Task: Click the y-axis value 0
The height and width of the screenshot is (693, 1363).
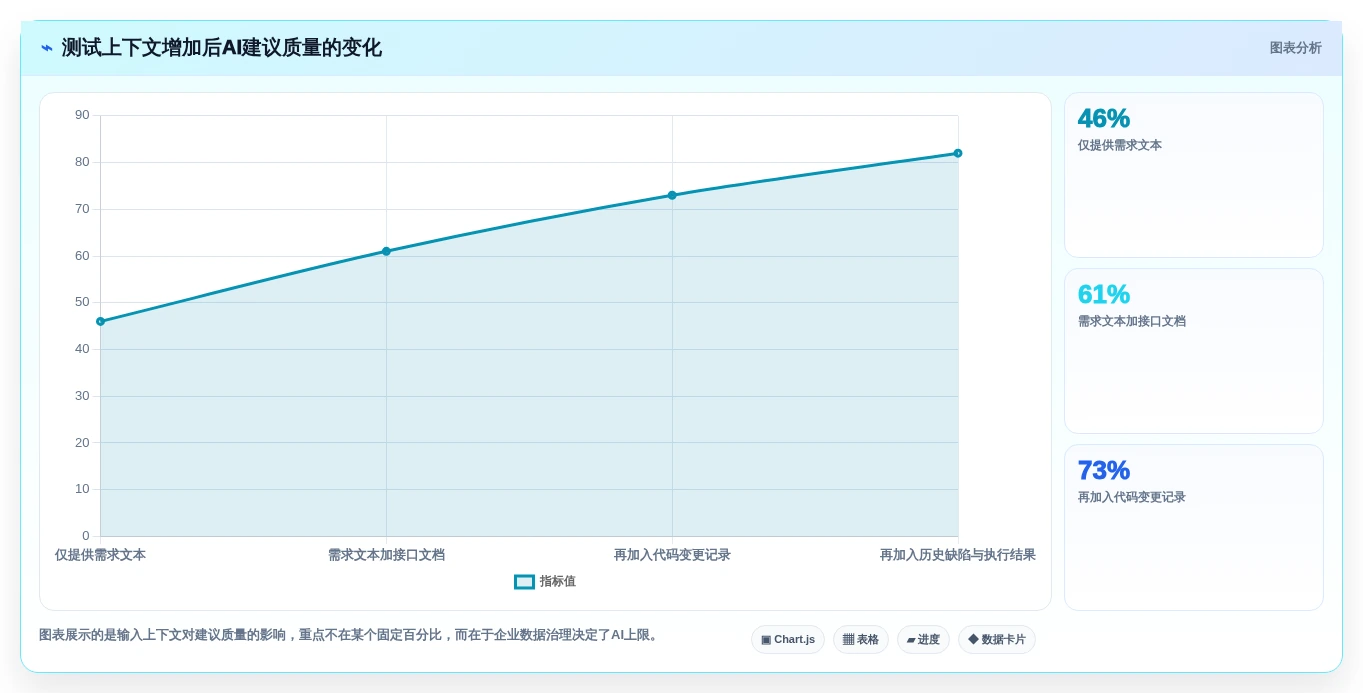Action: (x=86, y=536)
